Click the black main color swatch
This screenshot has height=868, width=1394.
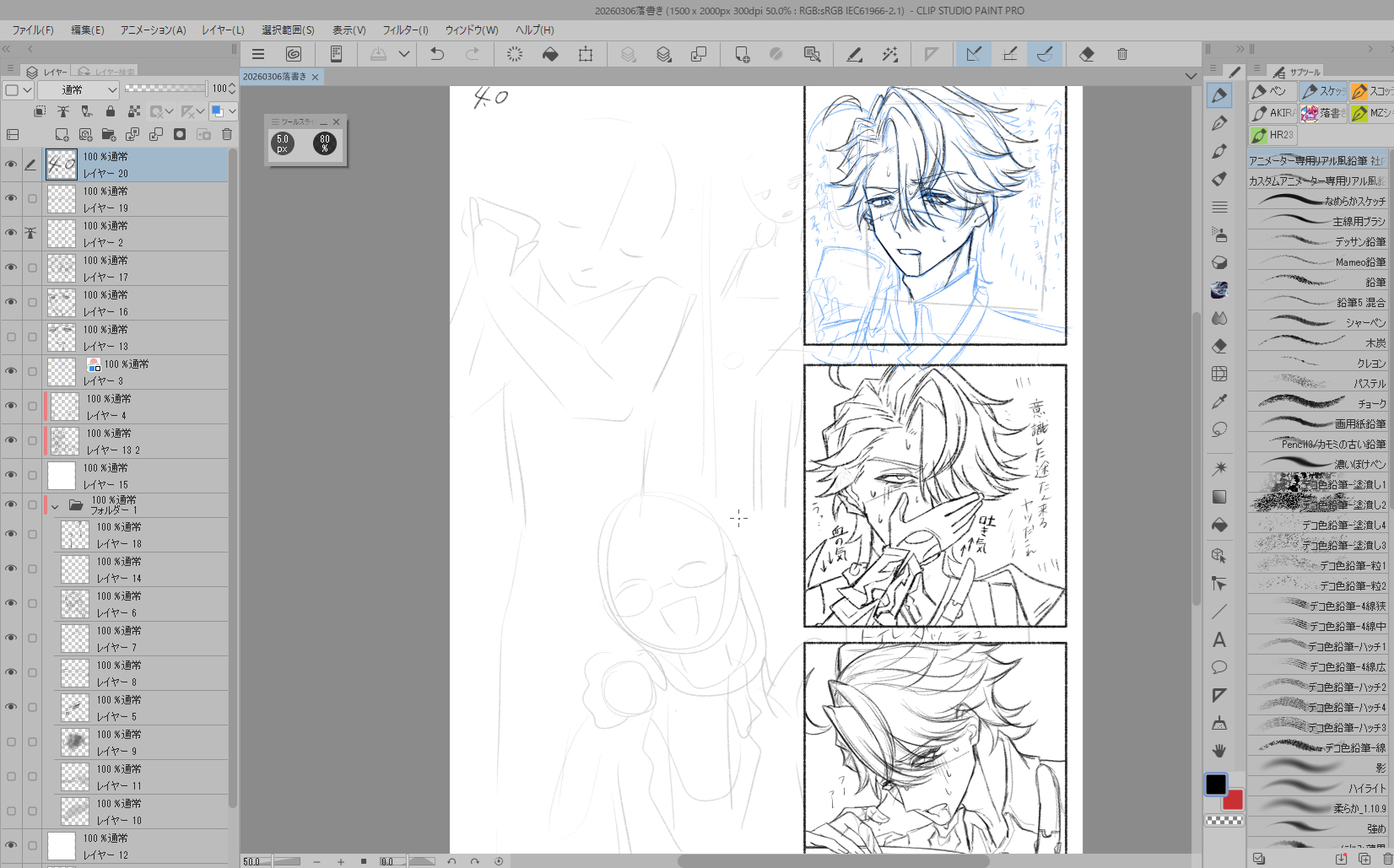[x=1215, y=784]
